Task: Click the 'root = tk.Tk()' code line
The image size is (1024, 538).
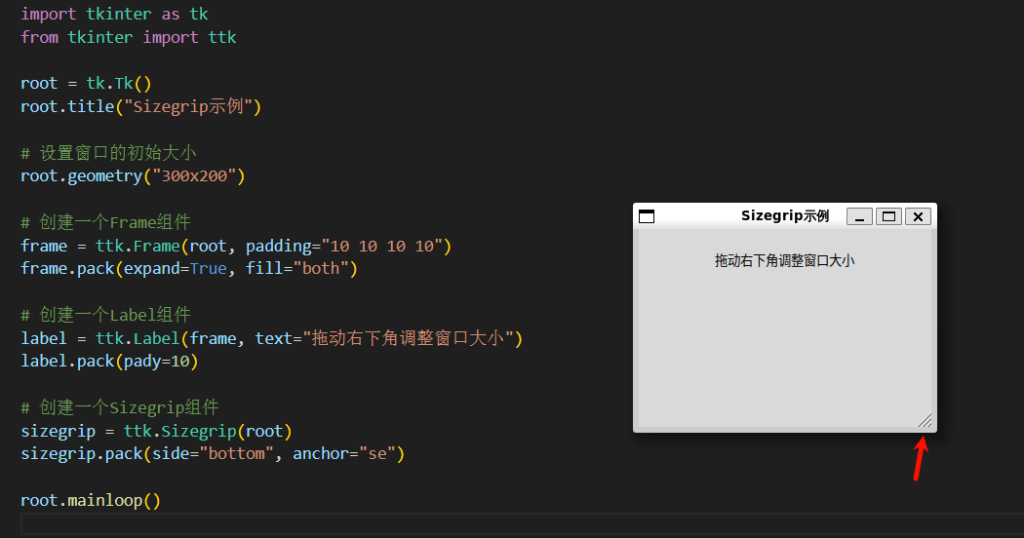Action: click(x=85, y=83)
